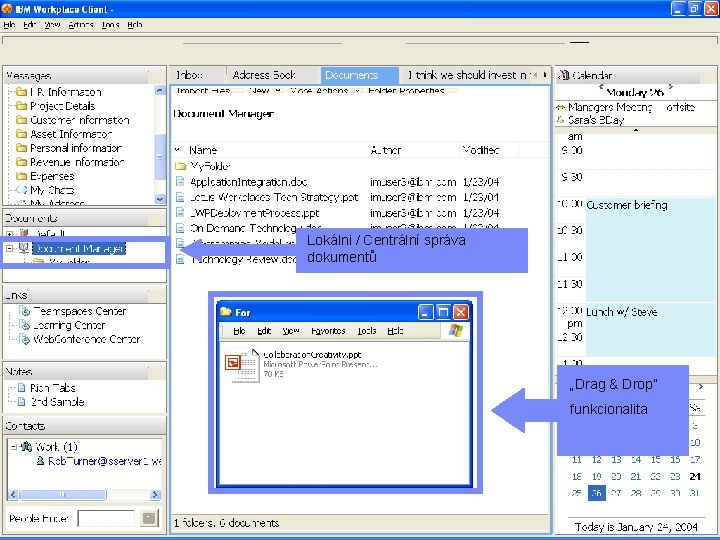Click the ApplicationIntegration.doc file icon

[180, 181]
